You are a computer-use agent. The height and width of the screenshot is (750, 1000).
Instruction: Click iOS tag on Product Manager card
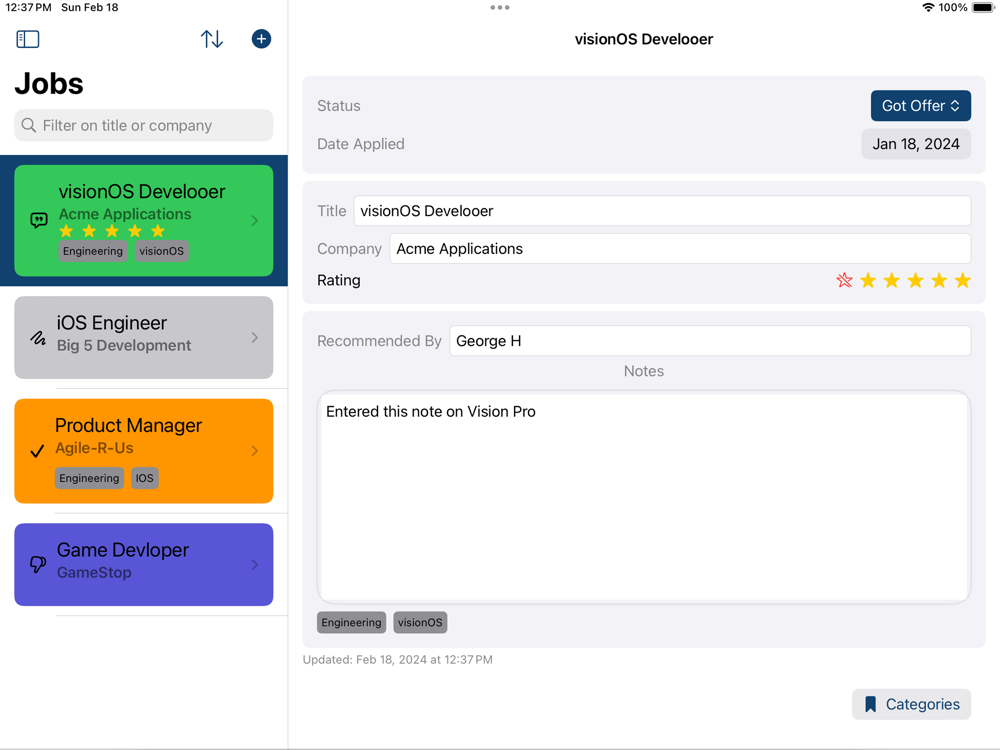tap(145, 478)
